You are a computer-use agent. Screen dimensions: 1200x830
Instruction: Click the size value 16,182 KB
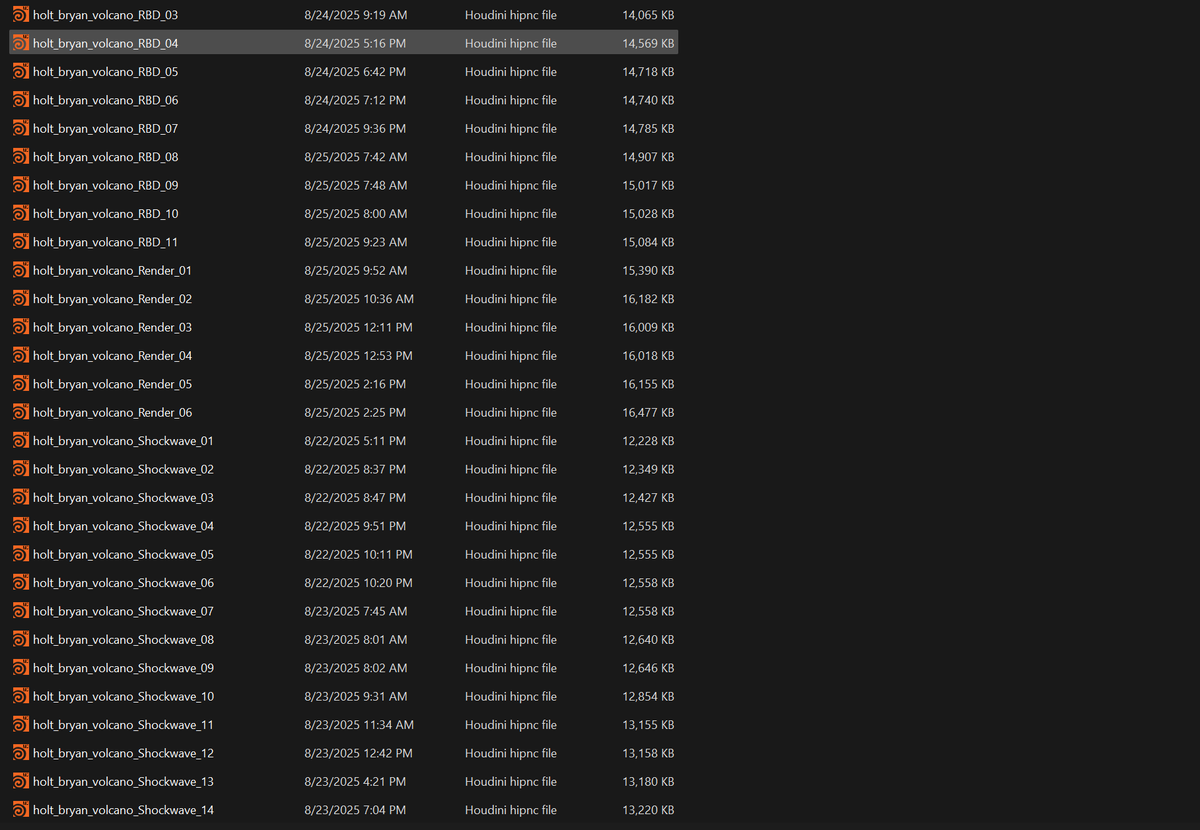click(648, 299)
